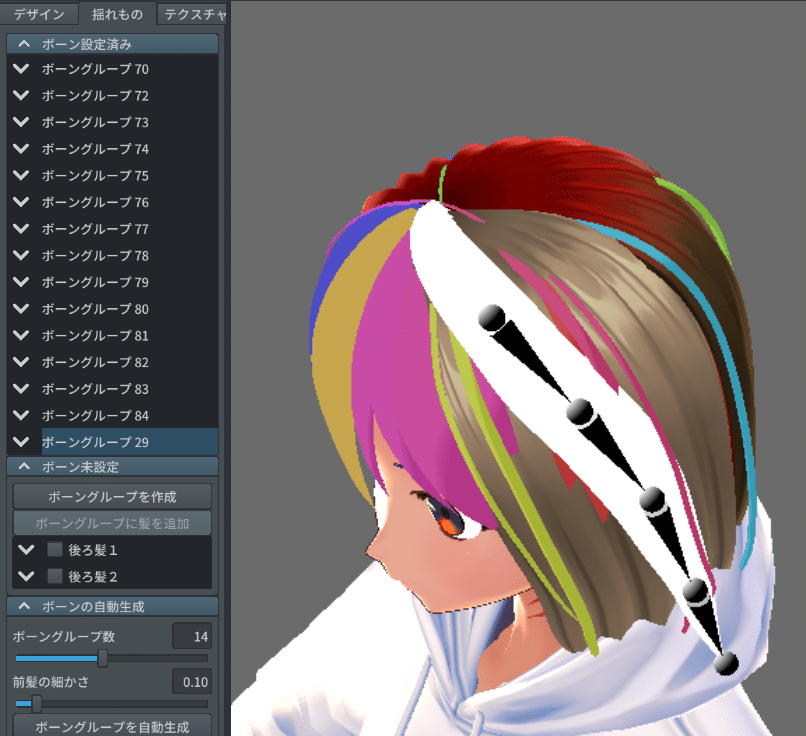Expand ボーングループ 84 chevron
Image resolution: width=806 pixels, height=736 pixels.
click(21, 415)
